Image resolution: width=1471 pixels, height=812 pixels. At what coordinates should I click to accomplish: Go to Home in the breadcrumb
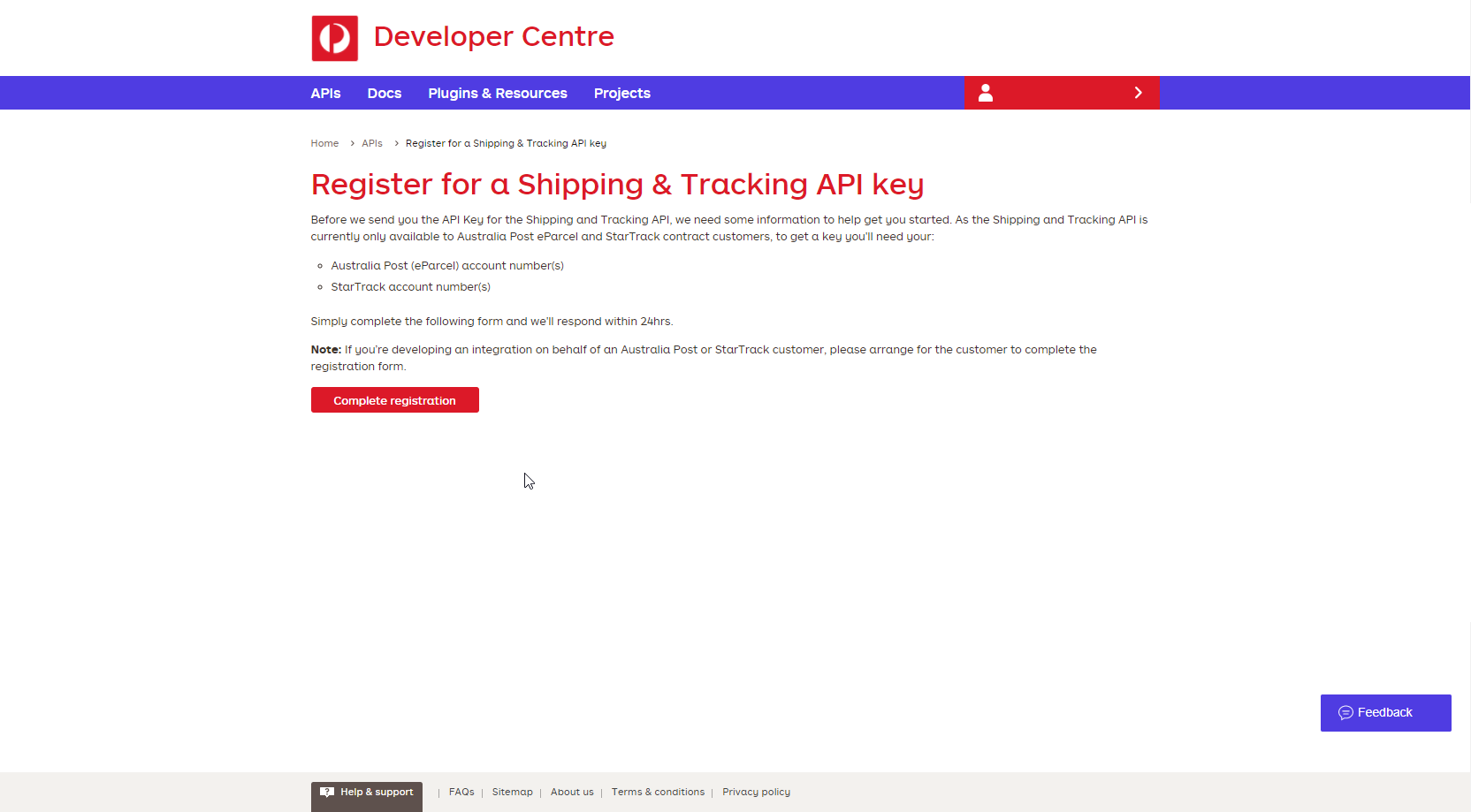click(x=324, y=143)
